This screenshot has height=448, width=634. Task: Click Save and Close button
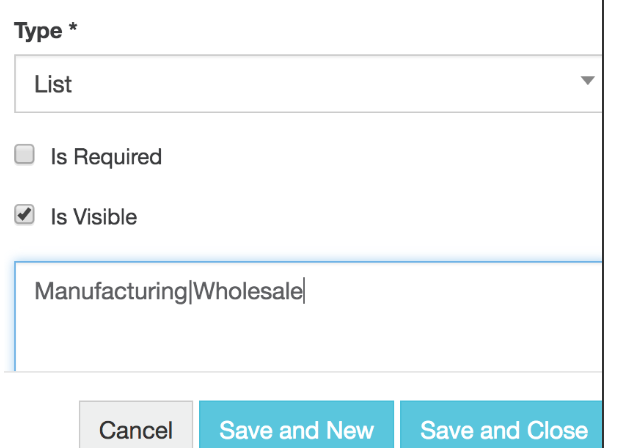[x=503, y=430]
